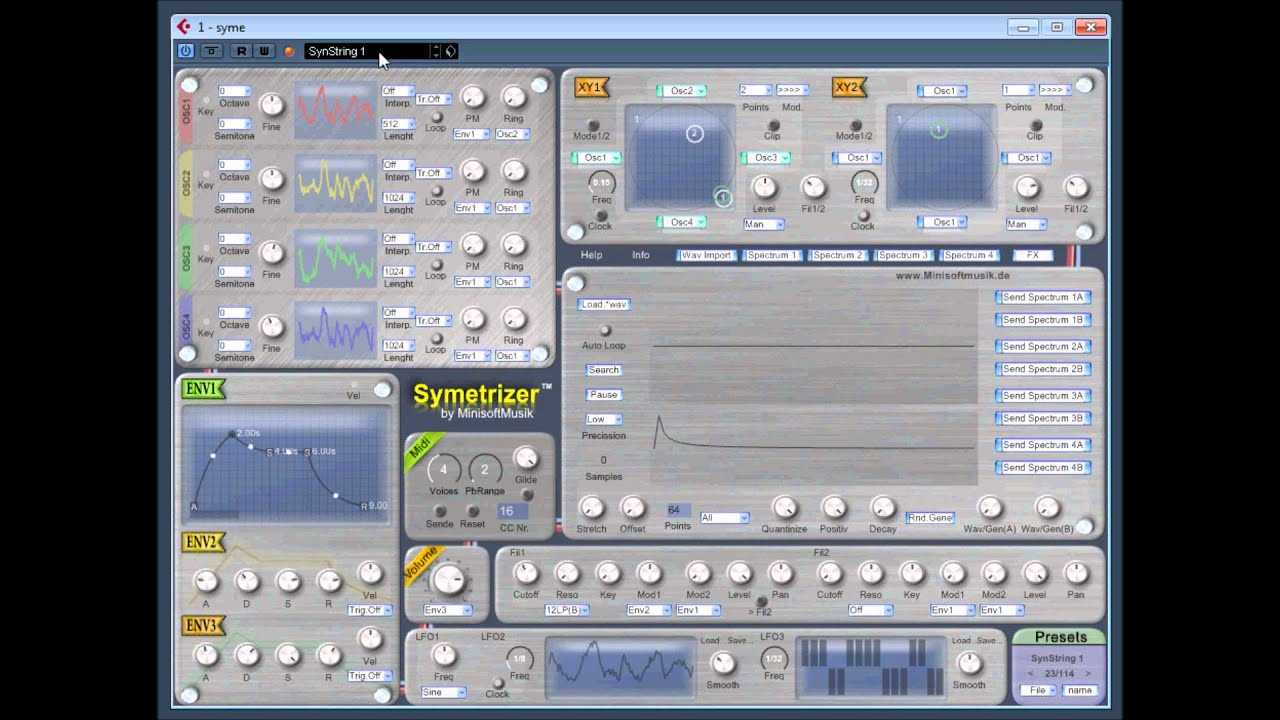Switch to the Spectrum 1 tab
Image resolution: width=1280 pixels, height=720 pixels.
[x=773, y=255]
